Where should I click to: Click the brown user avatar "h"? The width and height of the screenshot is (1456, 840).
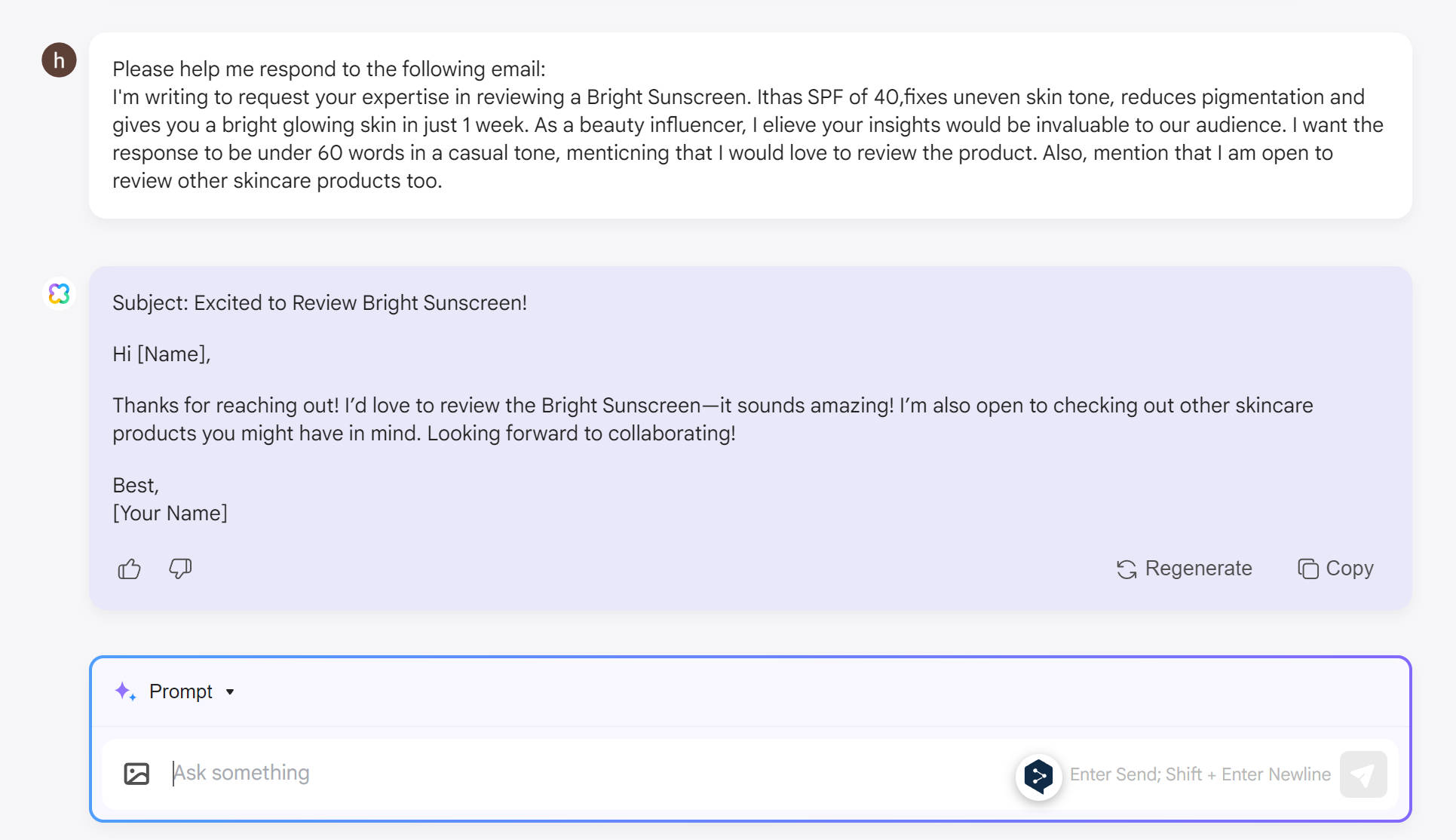(x=59, y=60)
